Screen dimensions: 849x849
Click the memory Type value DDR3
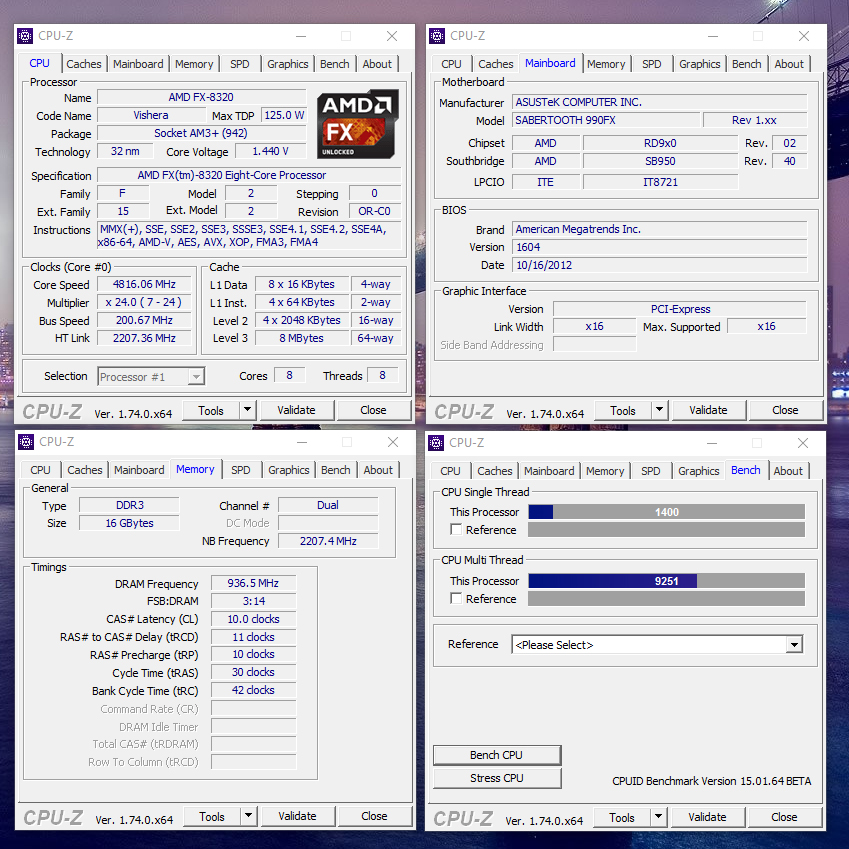tap(129, 505)
